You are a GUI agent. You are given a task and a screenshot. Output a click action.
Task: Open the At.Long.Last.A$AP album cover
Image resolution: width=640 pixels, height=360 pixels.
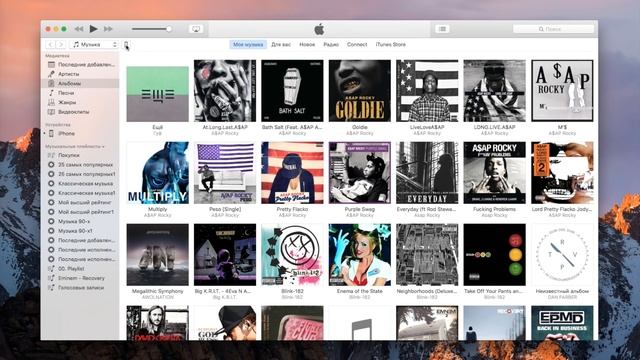tap(225, 91)
